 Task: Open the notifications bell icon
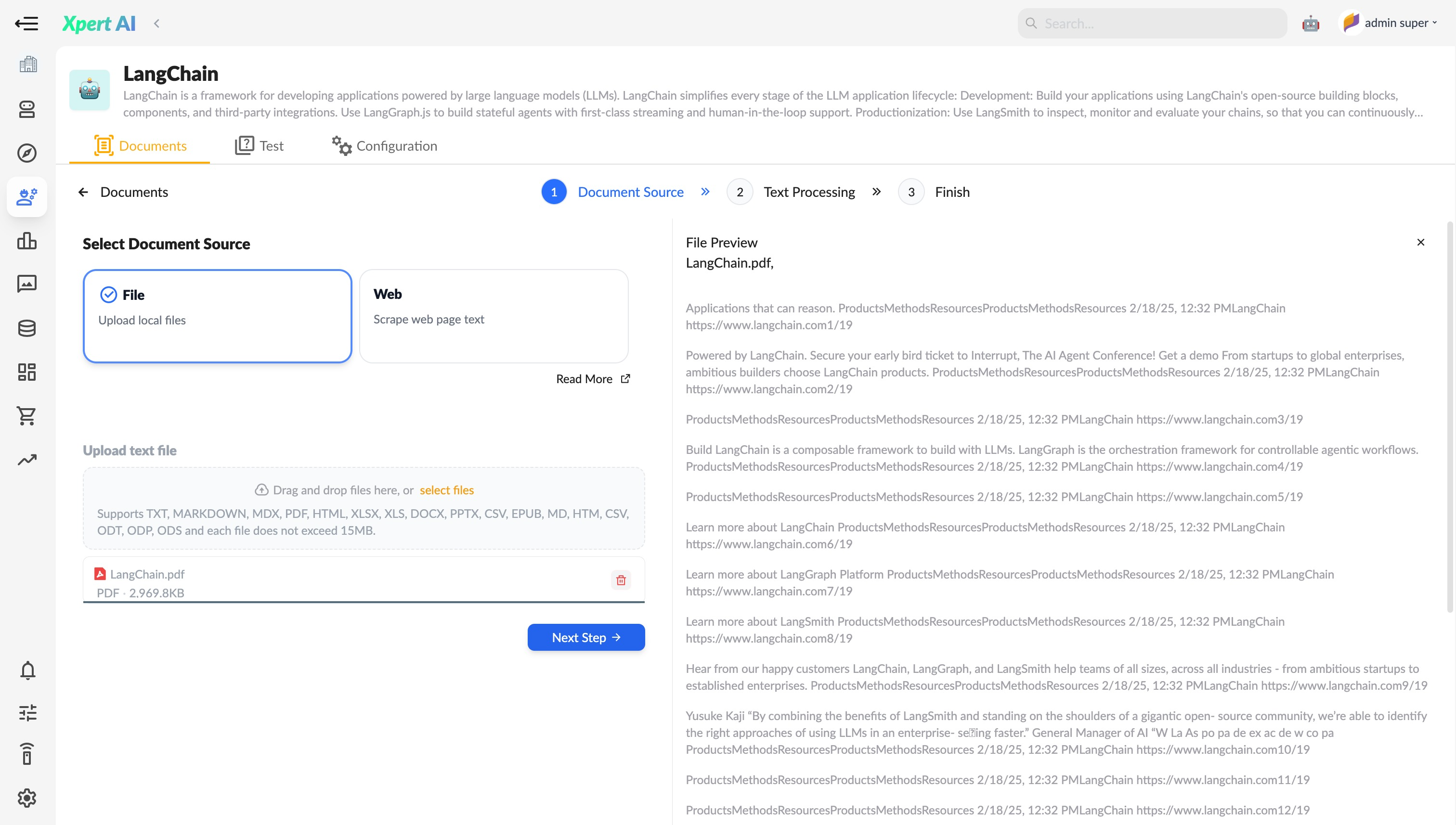click(x=27, y=670)
